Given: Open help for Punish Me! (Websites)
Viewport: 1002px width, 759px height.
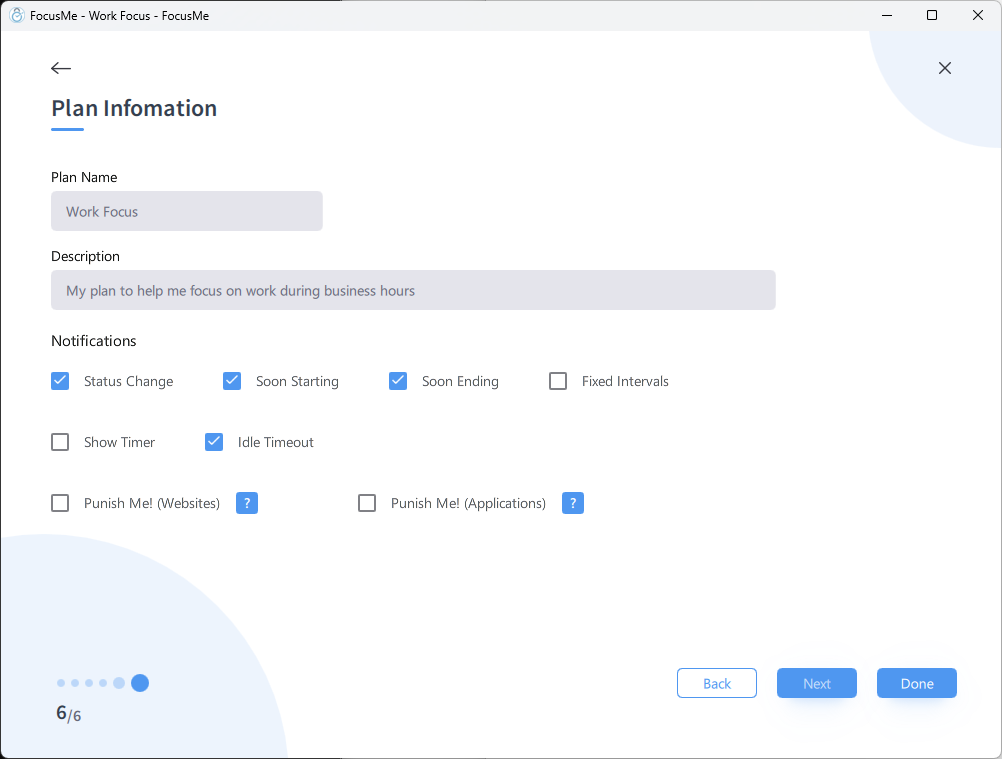Looking at the screenshot, I should pos(247,503).
